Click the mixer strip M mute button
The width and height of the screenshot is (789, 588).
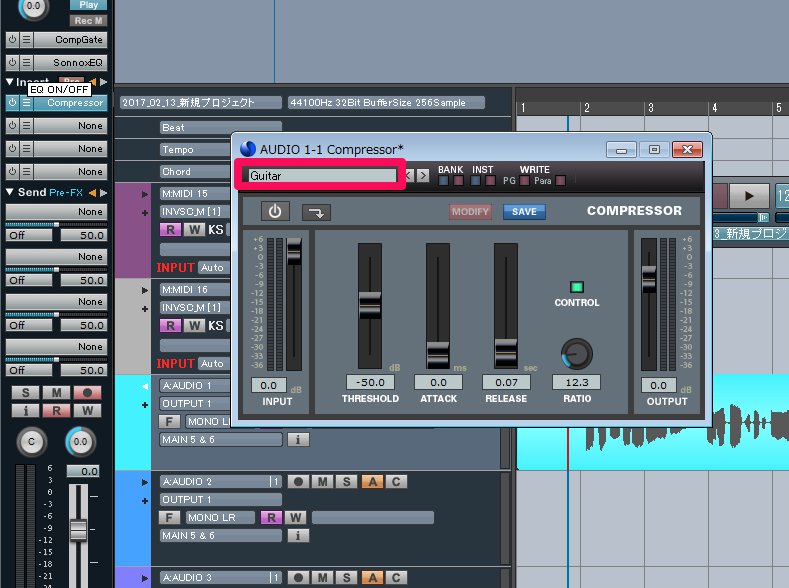[56, 392]
